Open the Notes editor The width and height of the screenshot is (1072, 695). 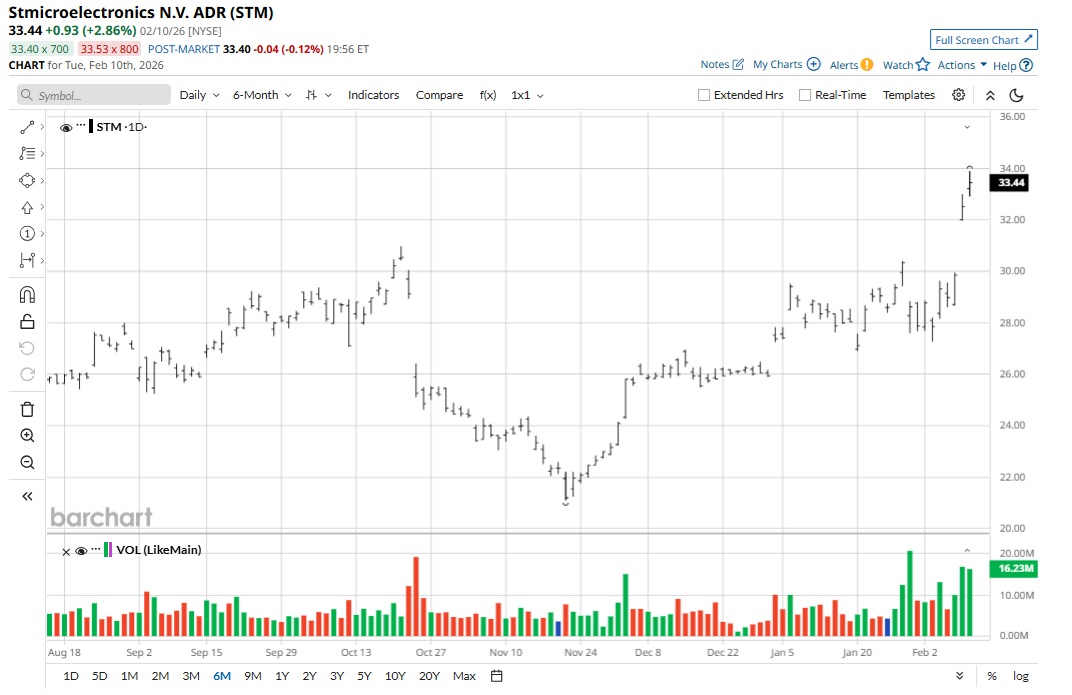(722, 64)
